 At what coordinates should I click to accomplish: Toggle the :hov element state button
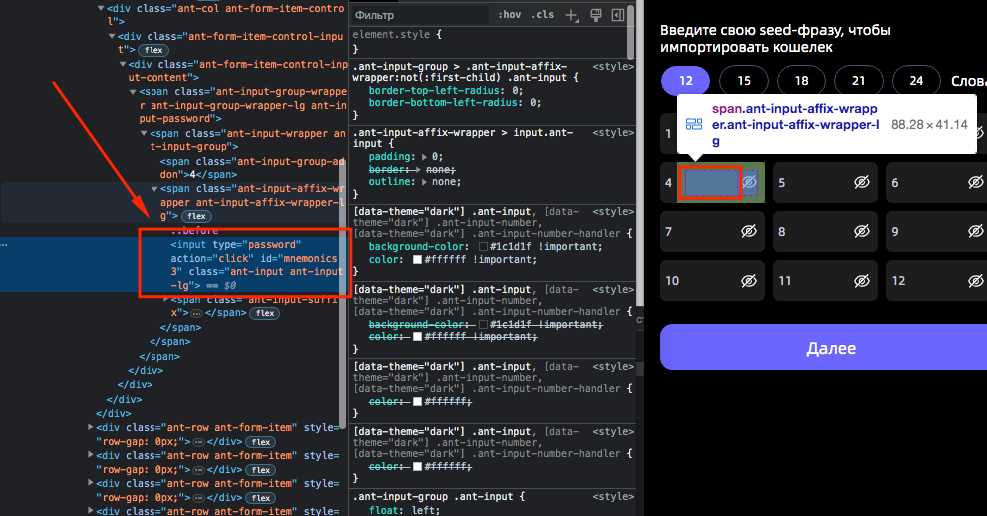coord(510,15)
